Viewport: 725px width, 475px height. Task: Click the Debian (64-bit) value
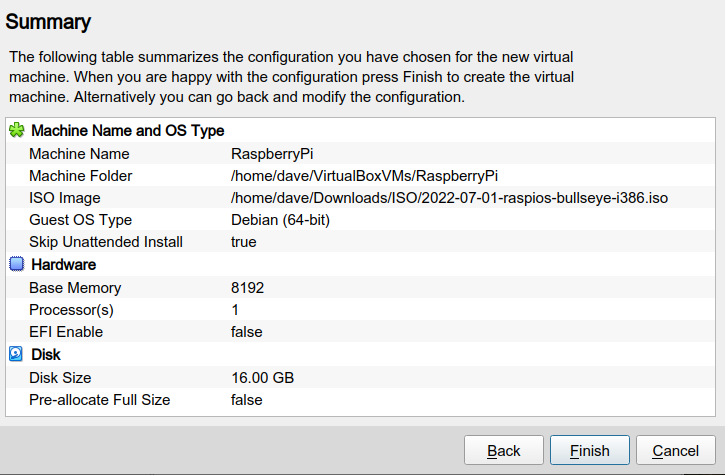(280, 220)
